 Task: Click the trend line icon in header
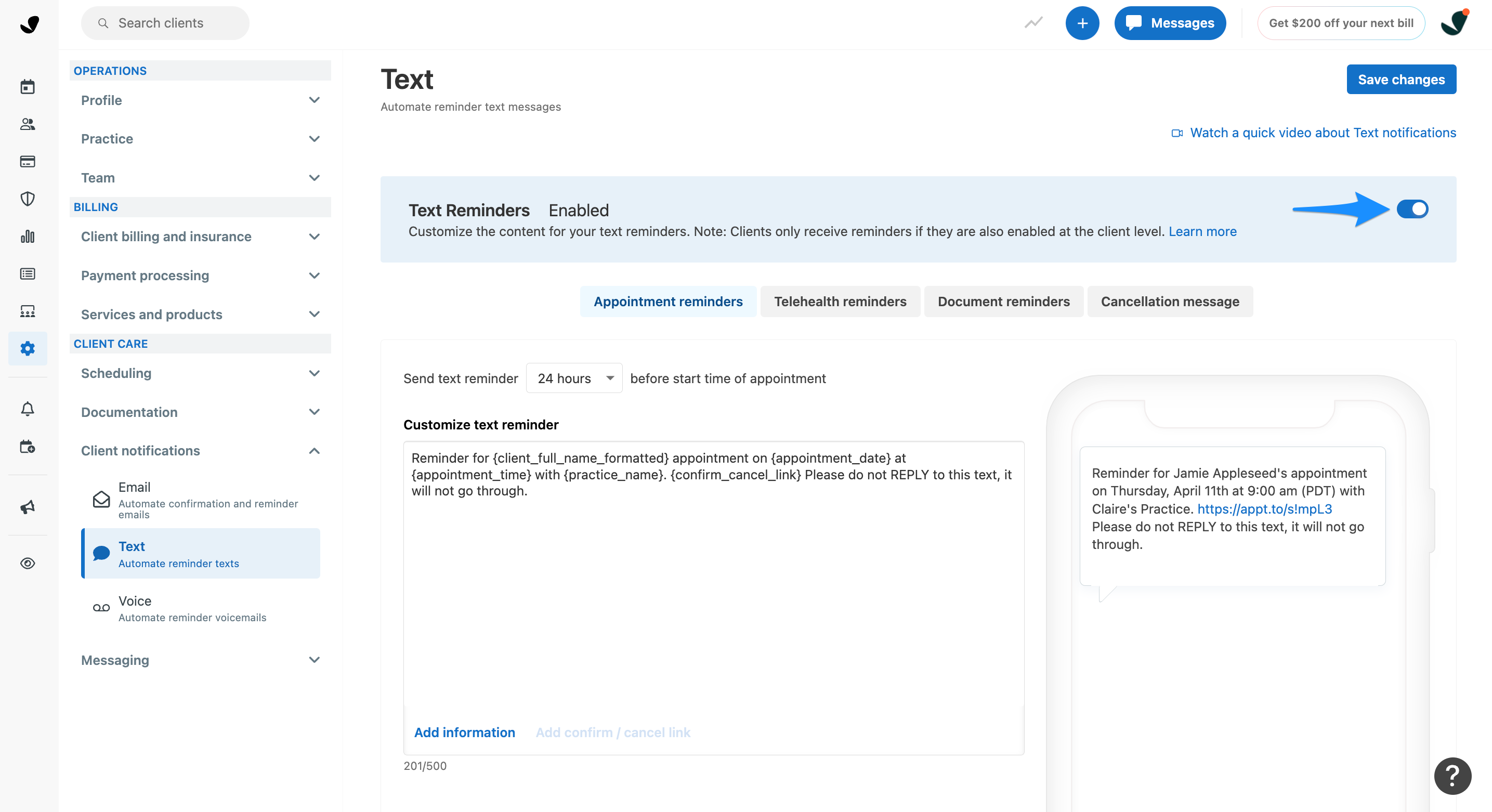(x=1033, y=22)
